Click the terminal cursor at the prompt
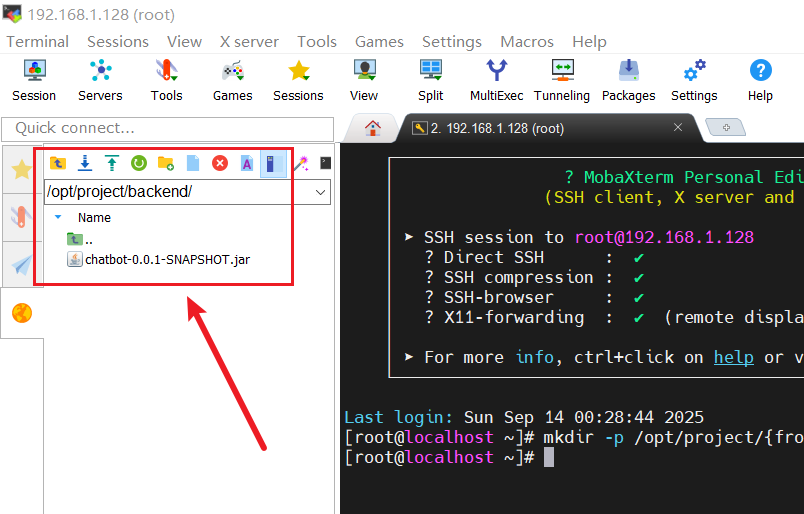 (x=549, y=457)
